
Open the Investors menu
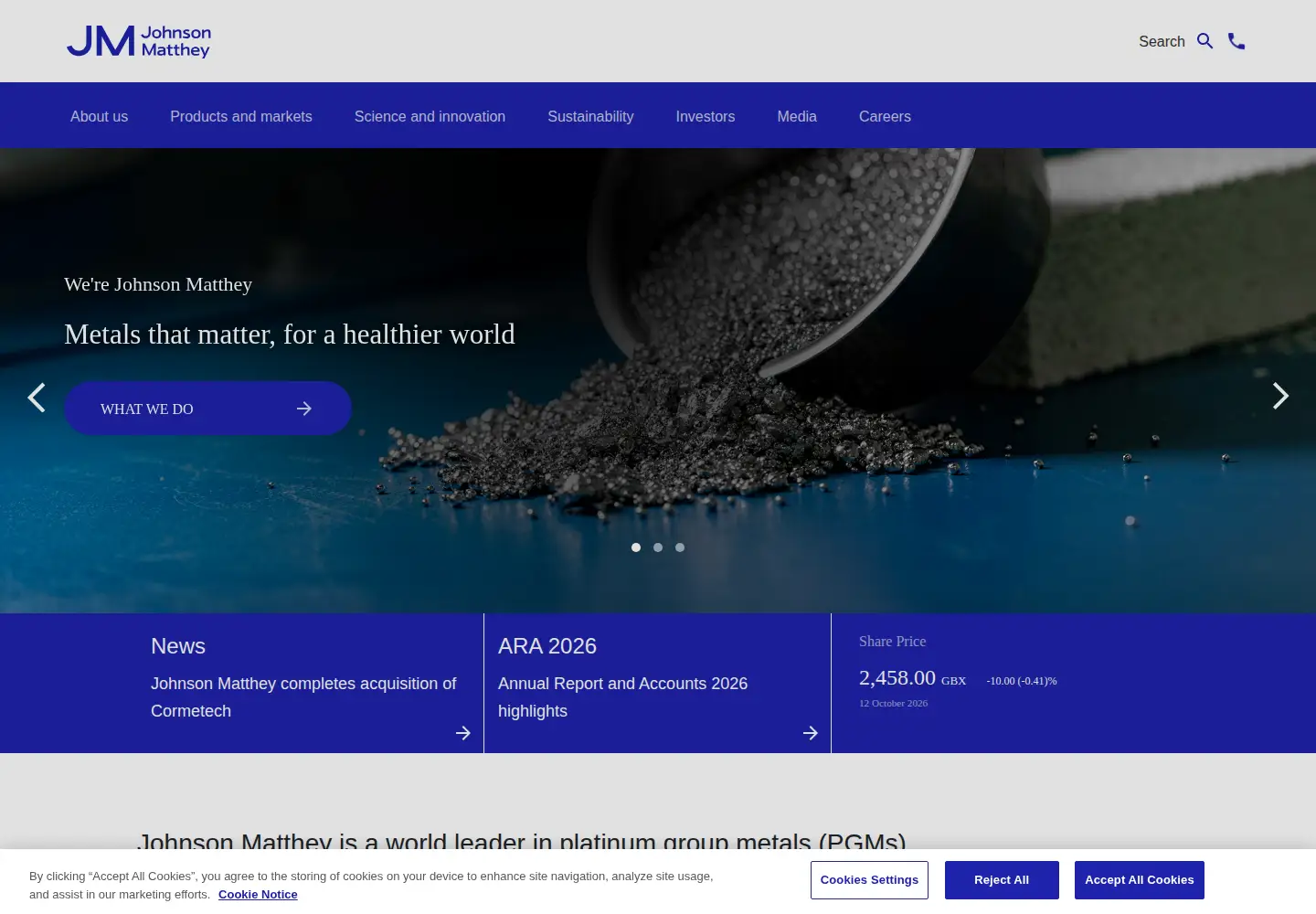tap(706, 116)
